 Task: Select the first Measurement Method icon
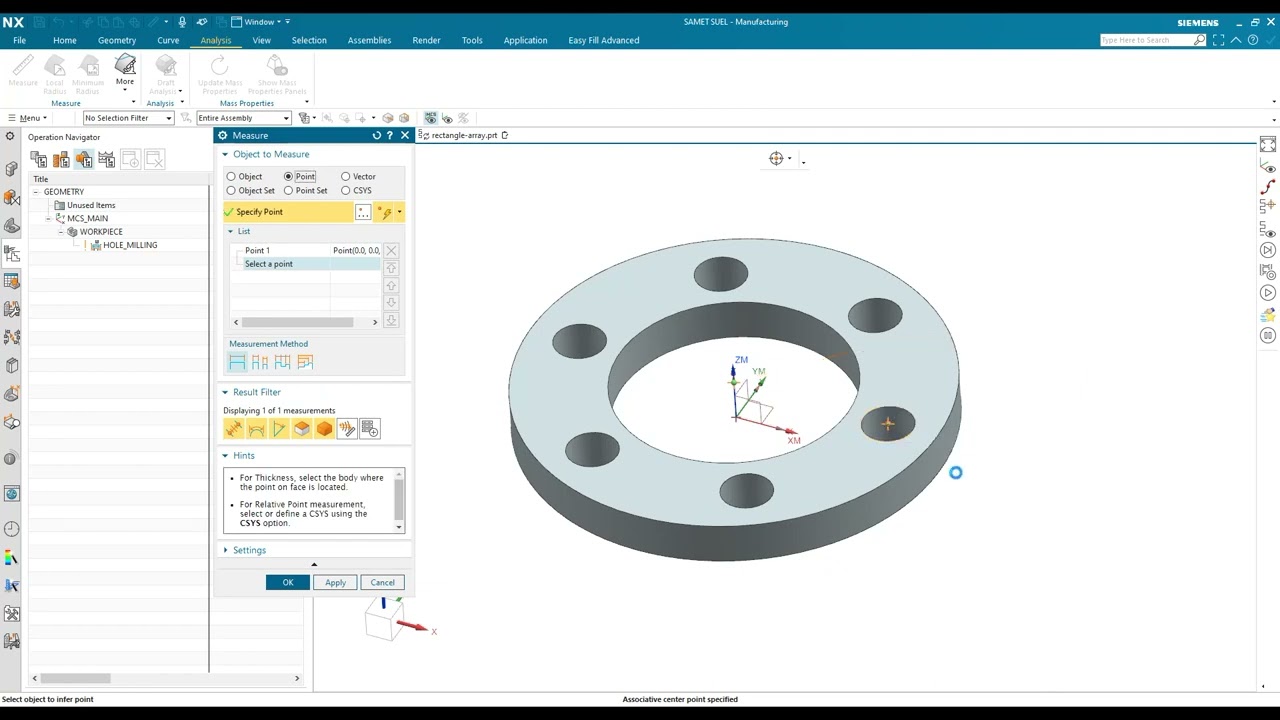point(237,362)
